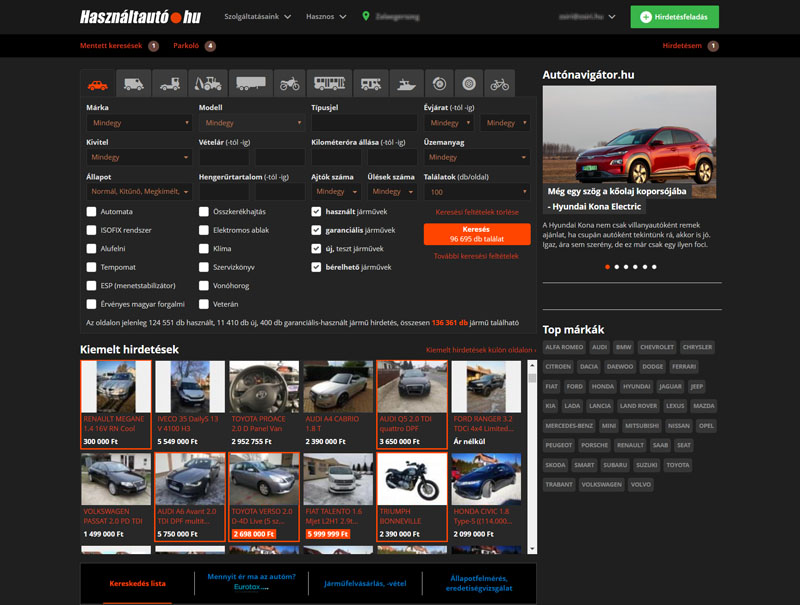Open the Állapot dropdown
800x605 pixels.
139,192
